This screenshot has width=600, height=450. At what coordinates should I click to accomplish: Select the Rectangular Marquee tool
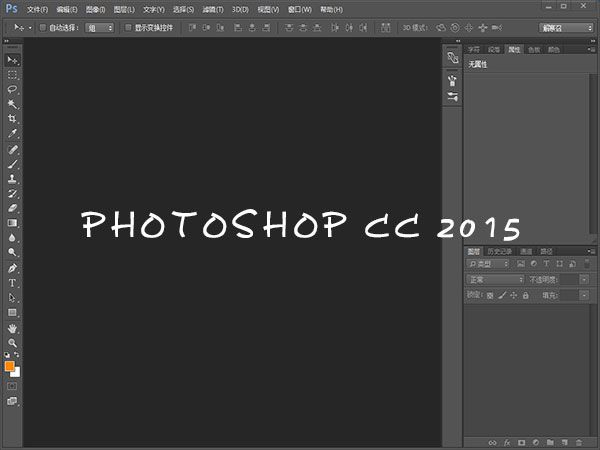(12, 75)
